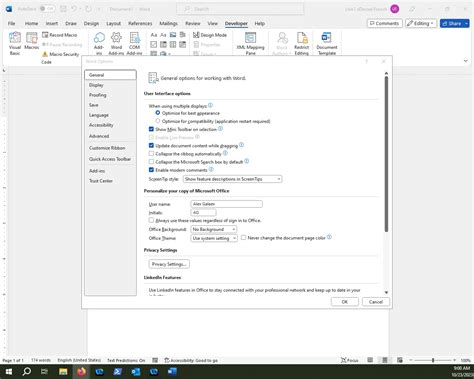Click Accessibility status bar indicator
This screenshot has height=379, width=474.
[x=191, y=360]
